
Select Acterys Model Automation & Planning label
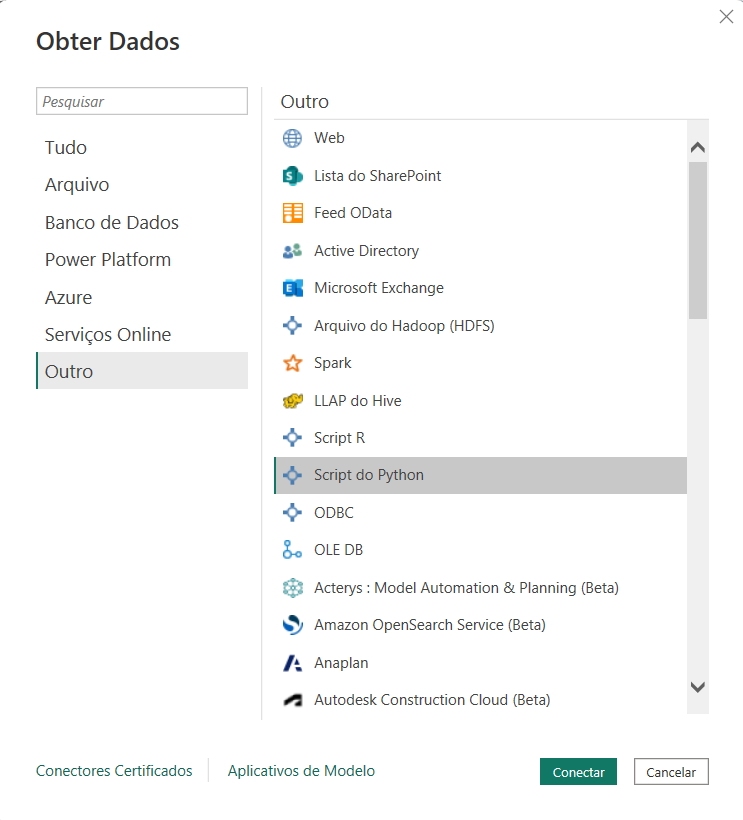point(466,588)
